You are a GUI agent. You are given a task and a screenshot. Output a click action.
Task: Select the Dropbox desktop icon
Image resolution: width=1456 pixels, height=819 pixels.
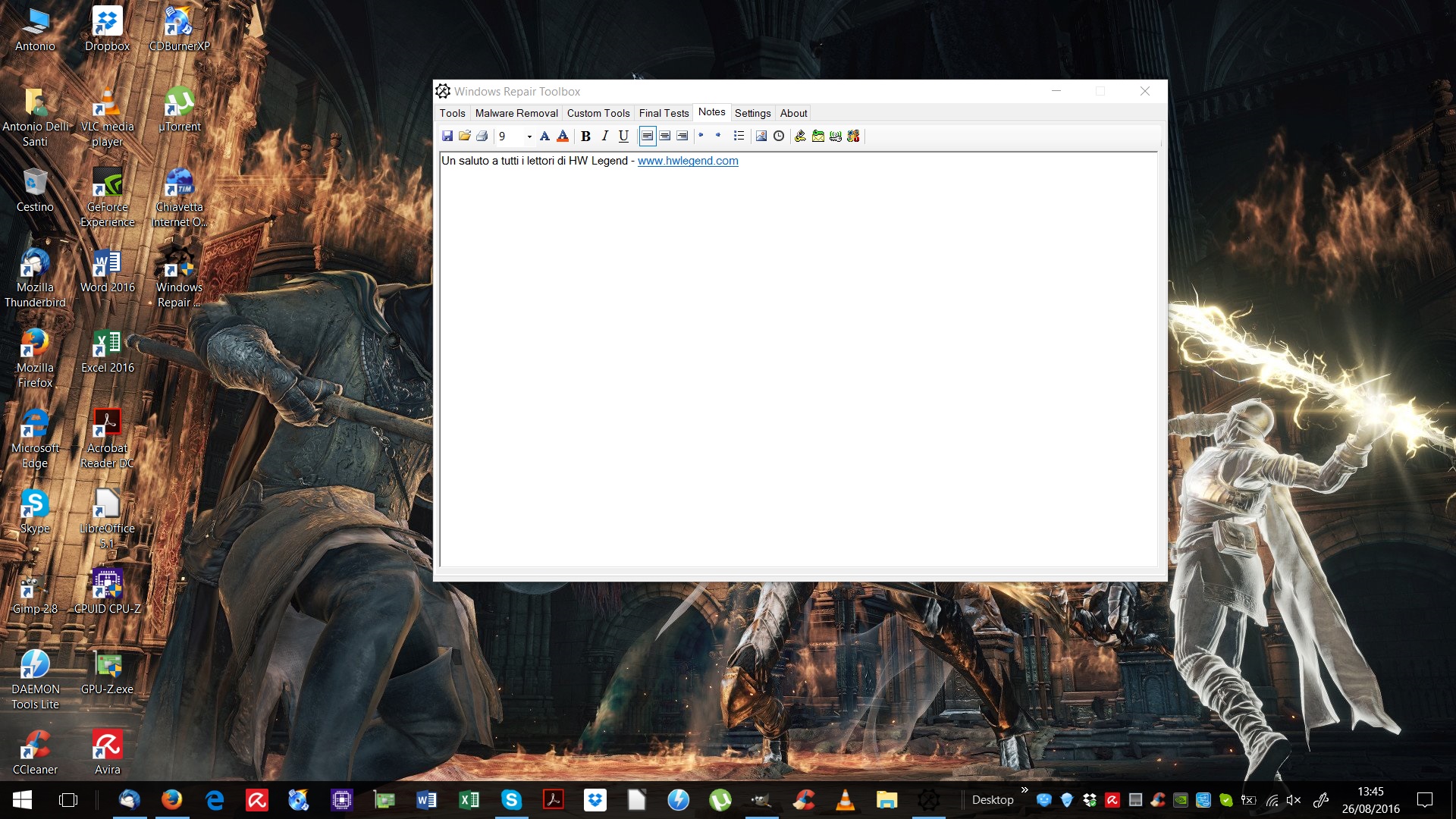(x=107, y=29)
